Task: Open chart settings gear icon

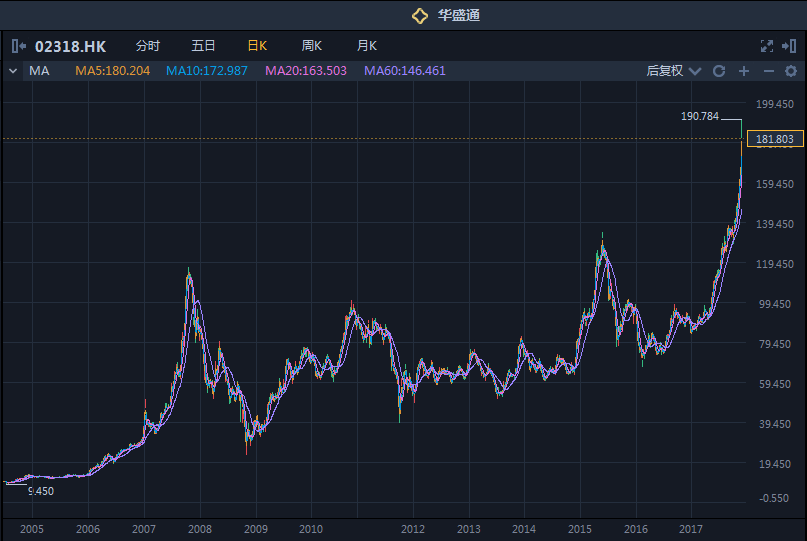Action: tap(791, 71)
